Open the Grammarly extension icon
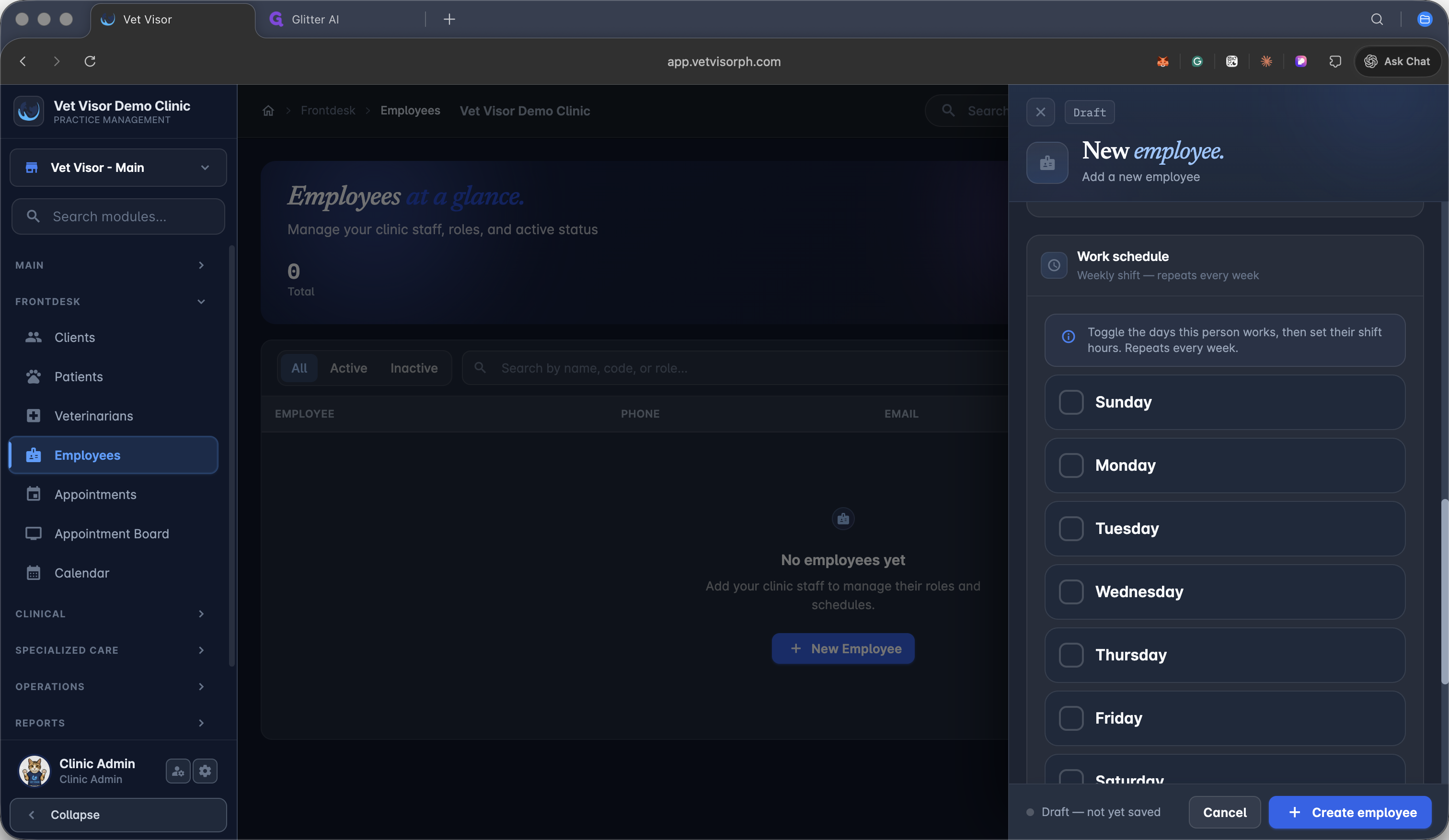The image size is (1449, 840). click(x=1197, y=61)
